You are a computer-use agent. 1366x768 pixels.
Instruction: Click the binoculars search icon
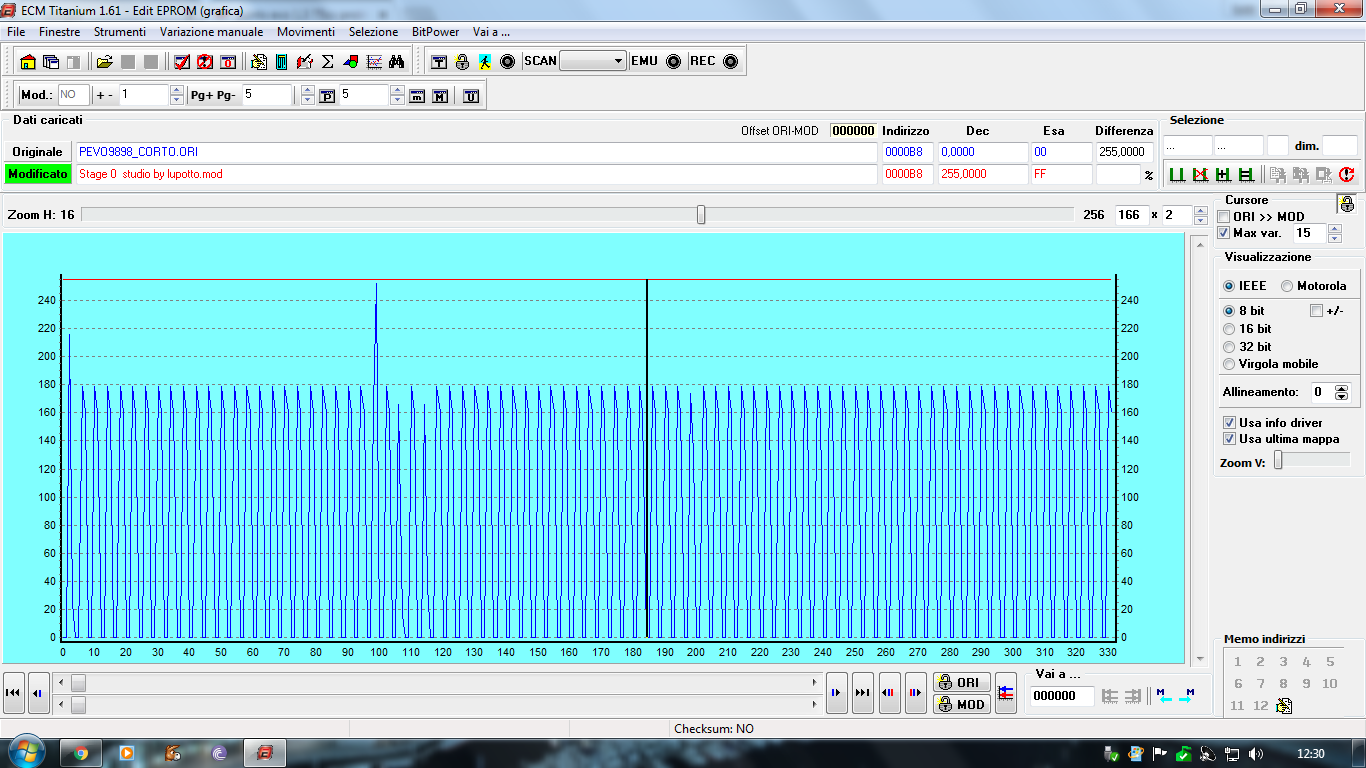[x=397, y=62]
